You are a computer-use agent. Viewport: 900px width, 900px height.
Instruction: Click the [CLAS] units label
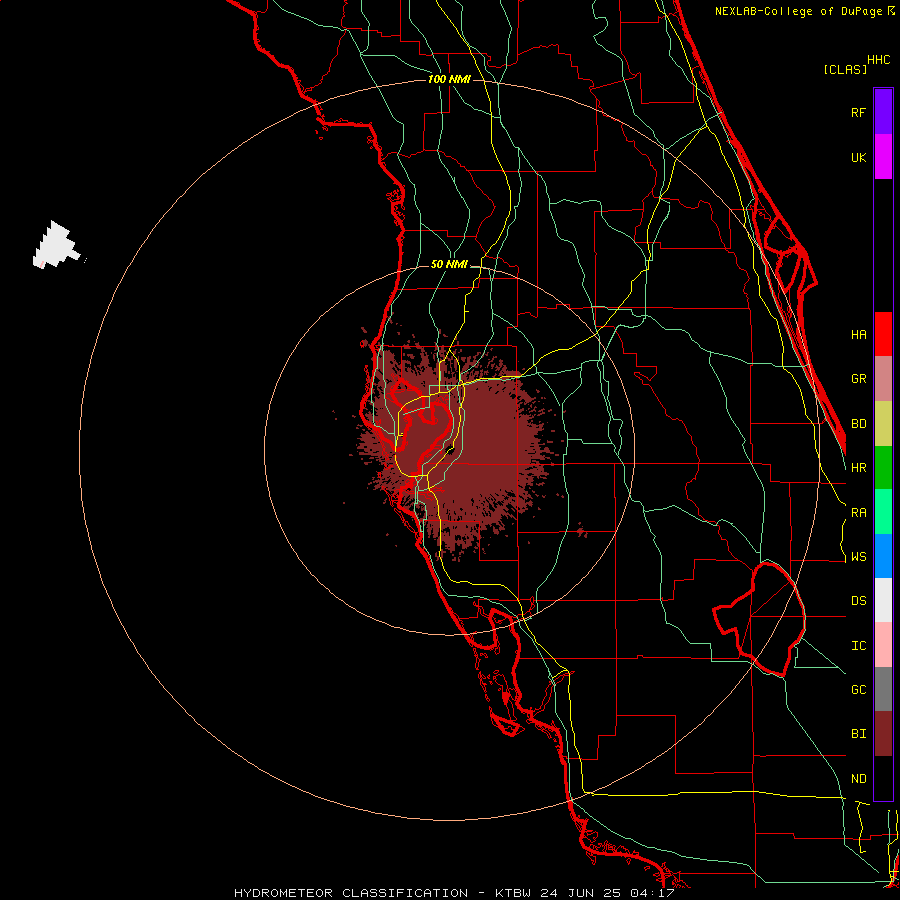tap(845, 69)
